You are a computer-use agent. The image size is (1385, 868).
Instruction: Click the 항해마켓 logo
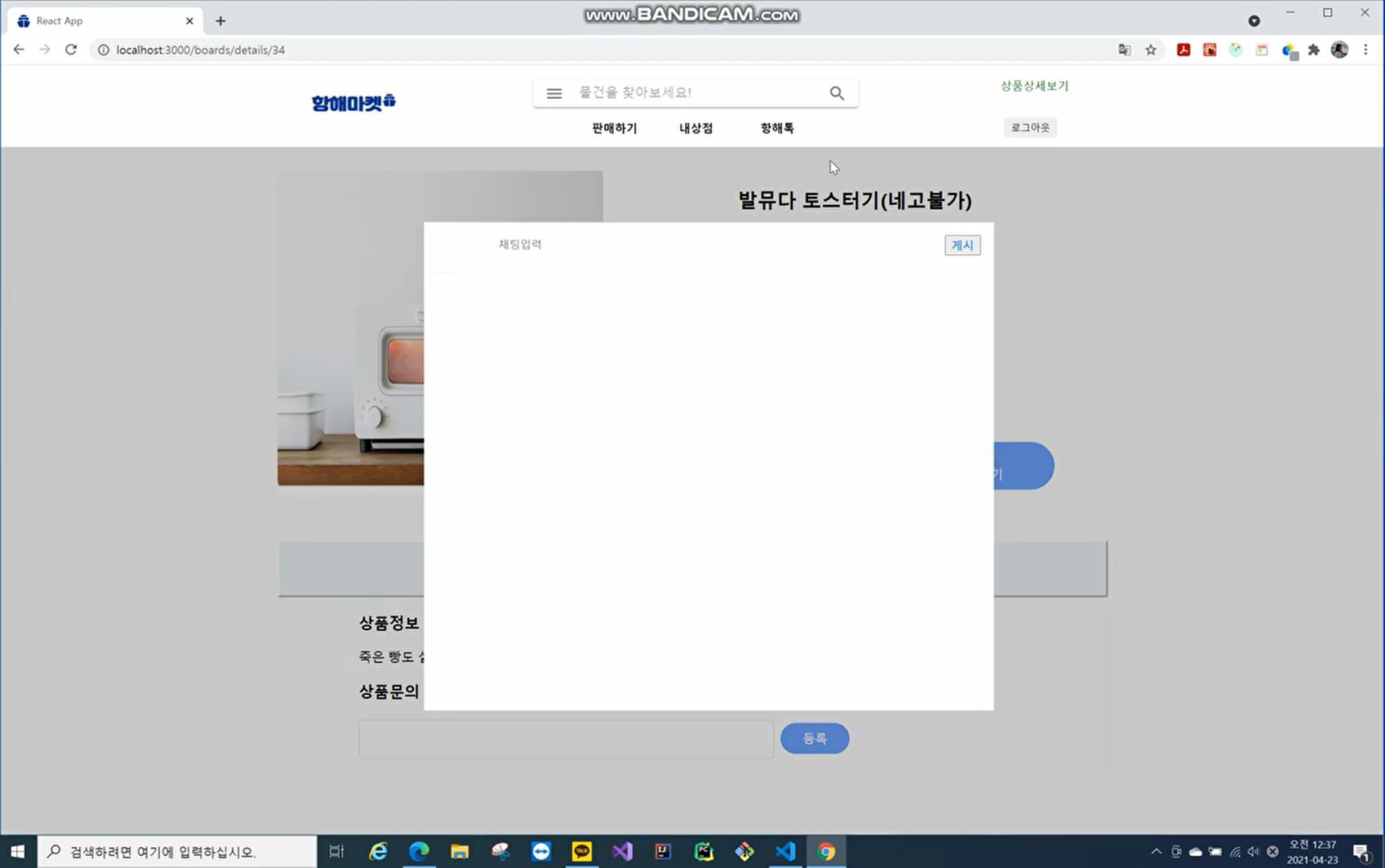[x=354, y=102]
